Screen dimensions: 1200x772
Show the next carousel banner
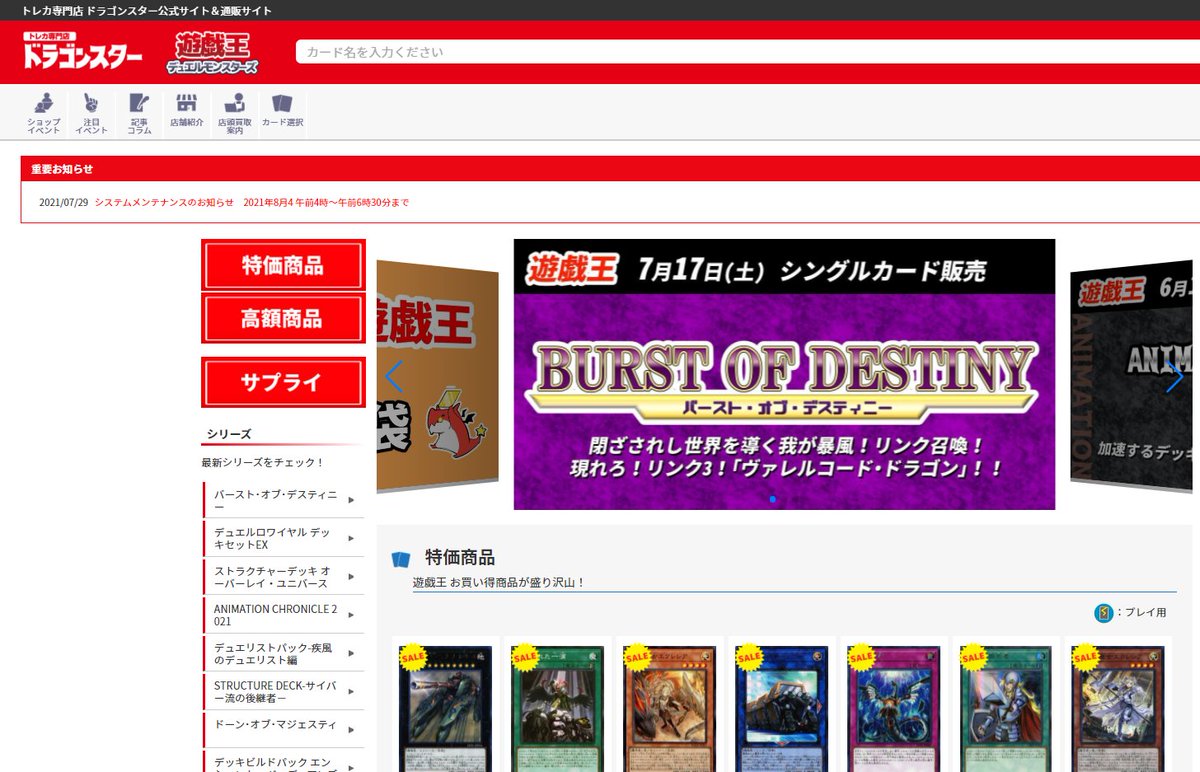tap(1174, 377)
